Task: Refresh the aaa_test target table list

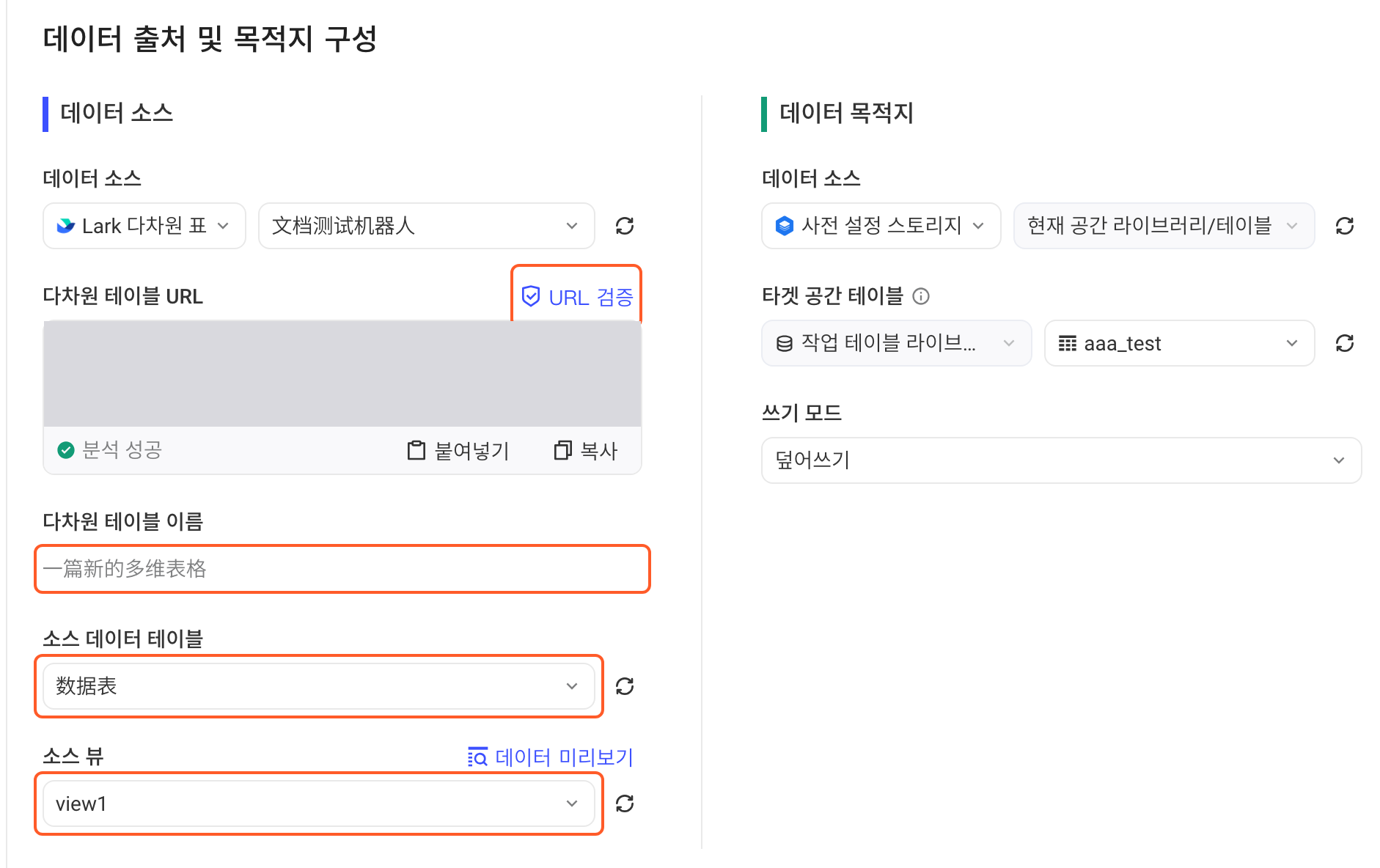Action: pyautogui.click(x=1345, y=343)
